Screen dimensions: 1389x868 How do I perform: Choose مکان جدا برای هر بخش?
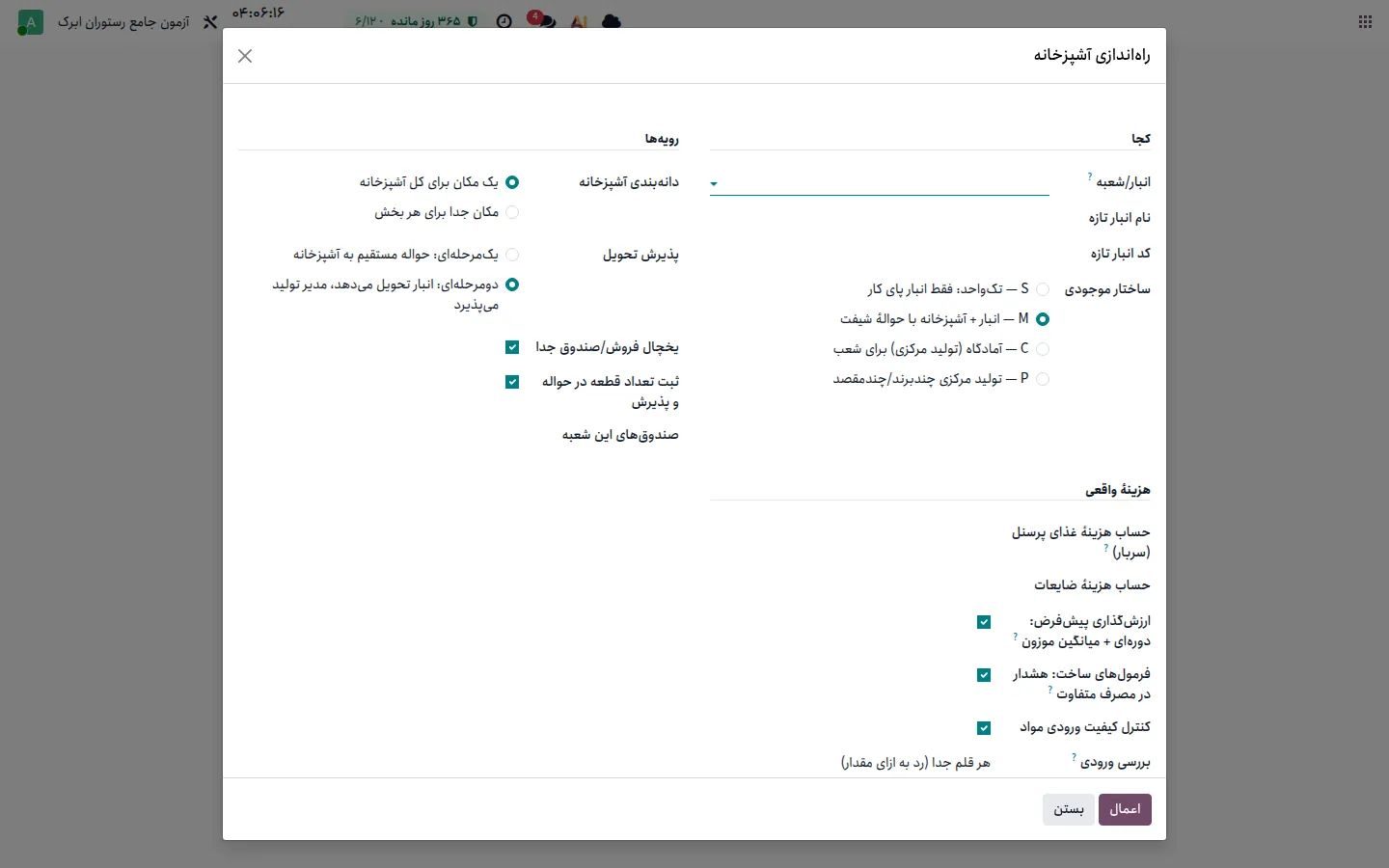(x=512, y=212)
